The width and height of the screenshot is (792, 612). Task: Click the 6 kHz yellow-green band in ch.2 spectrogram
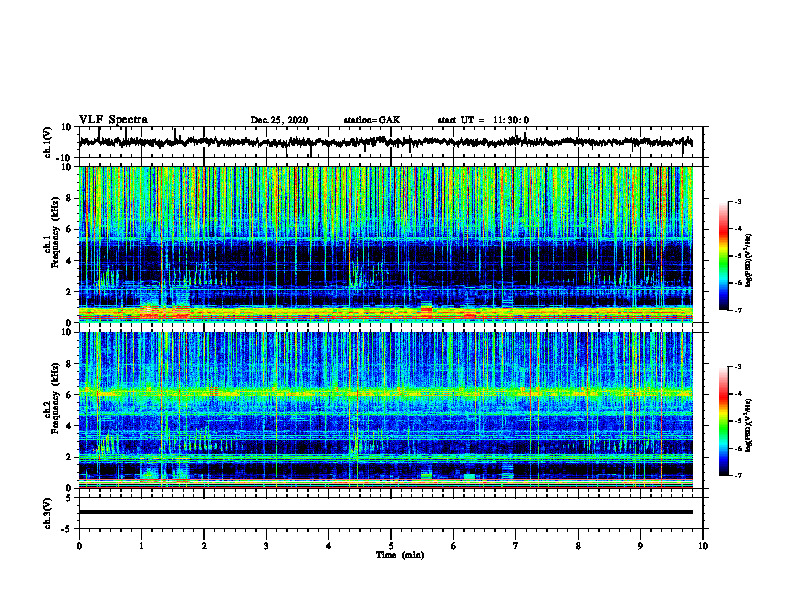coord(385,392)
